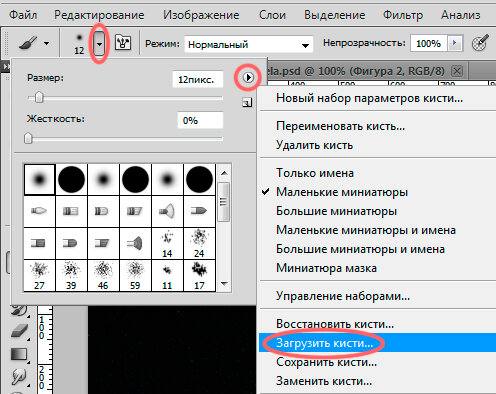The image size is (496, 394).
Task: Open the Выделение menu
Action: (334, 15)
